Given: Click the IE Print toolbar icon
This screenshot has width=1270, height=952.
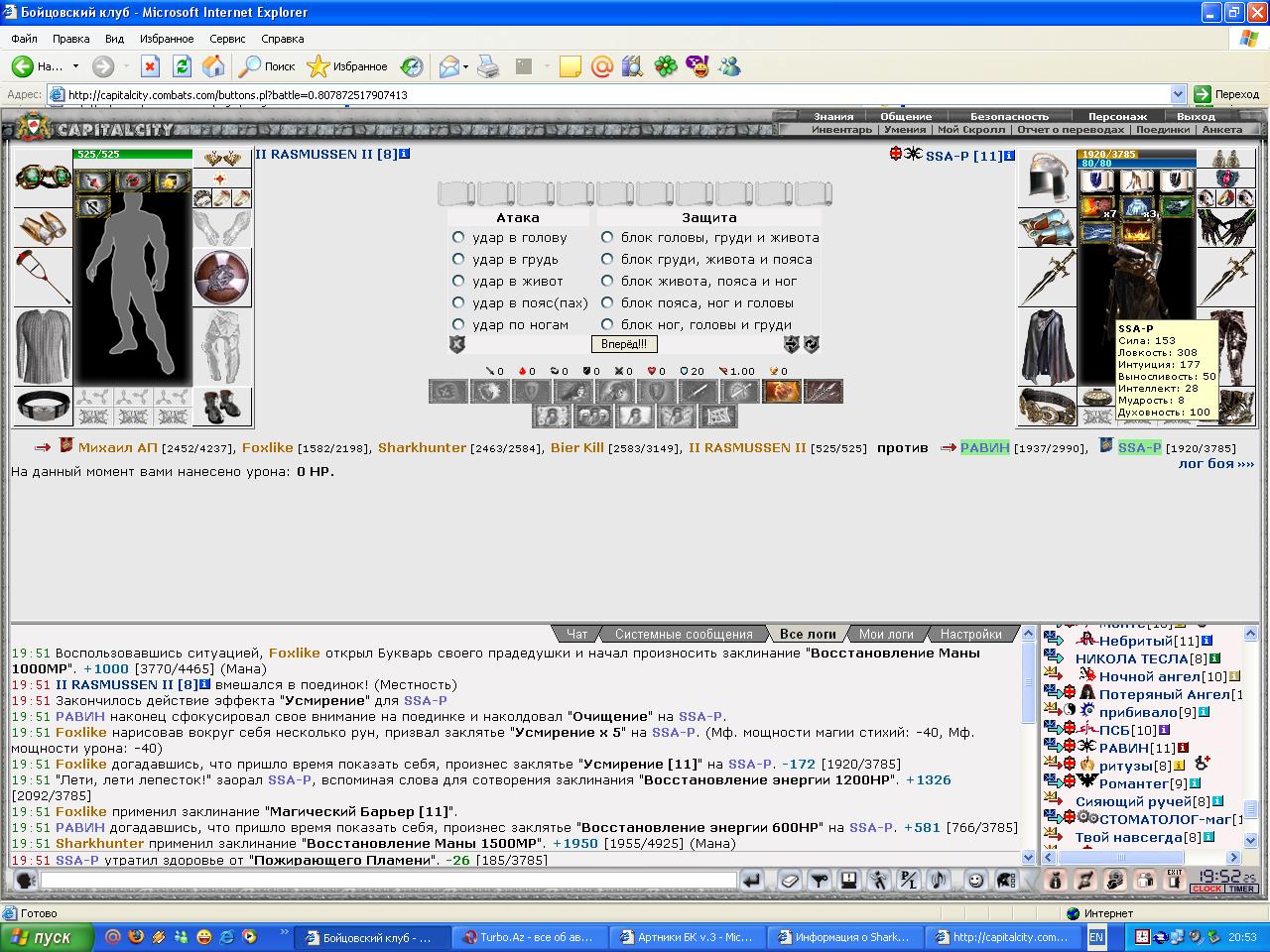Looking at the screenshot, I should click(x=487, y=66).
